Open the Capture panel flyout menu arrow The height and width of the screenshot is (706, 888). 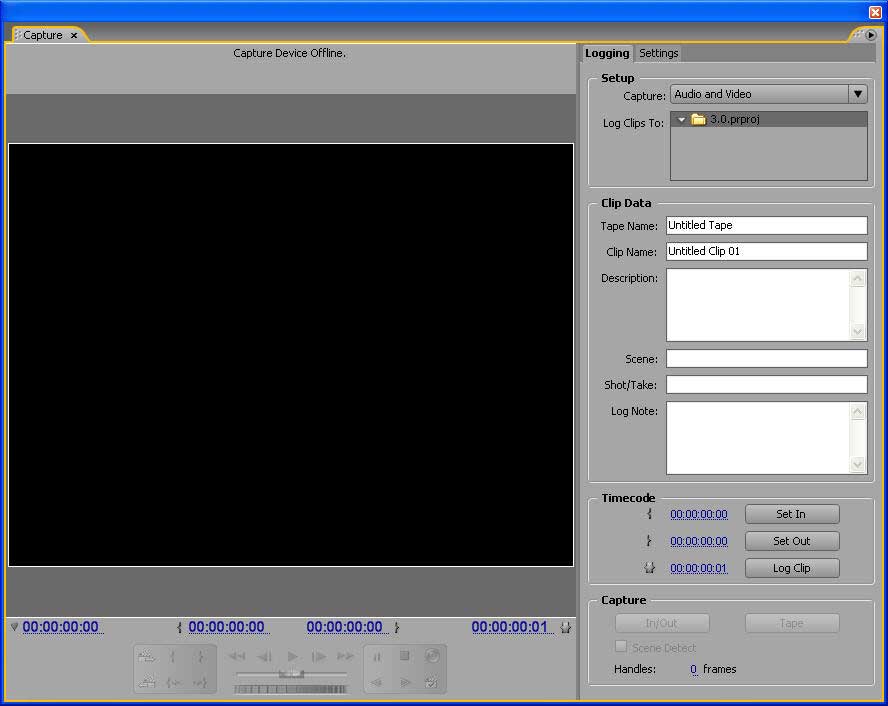click(x=871, y=35)
